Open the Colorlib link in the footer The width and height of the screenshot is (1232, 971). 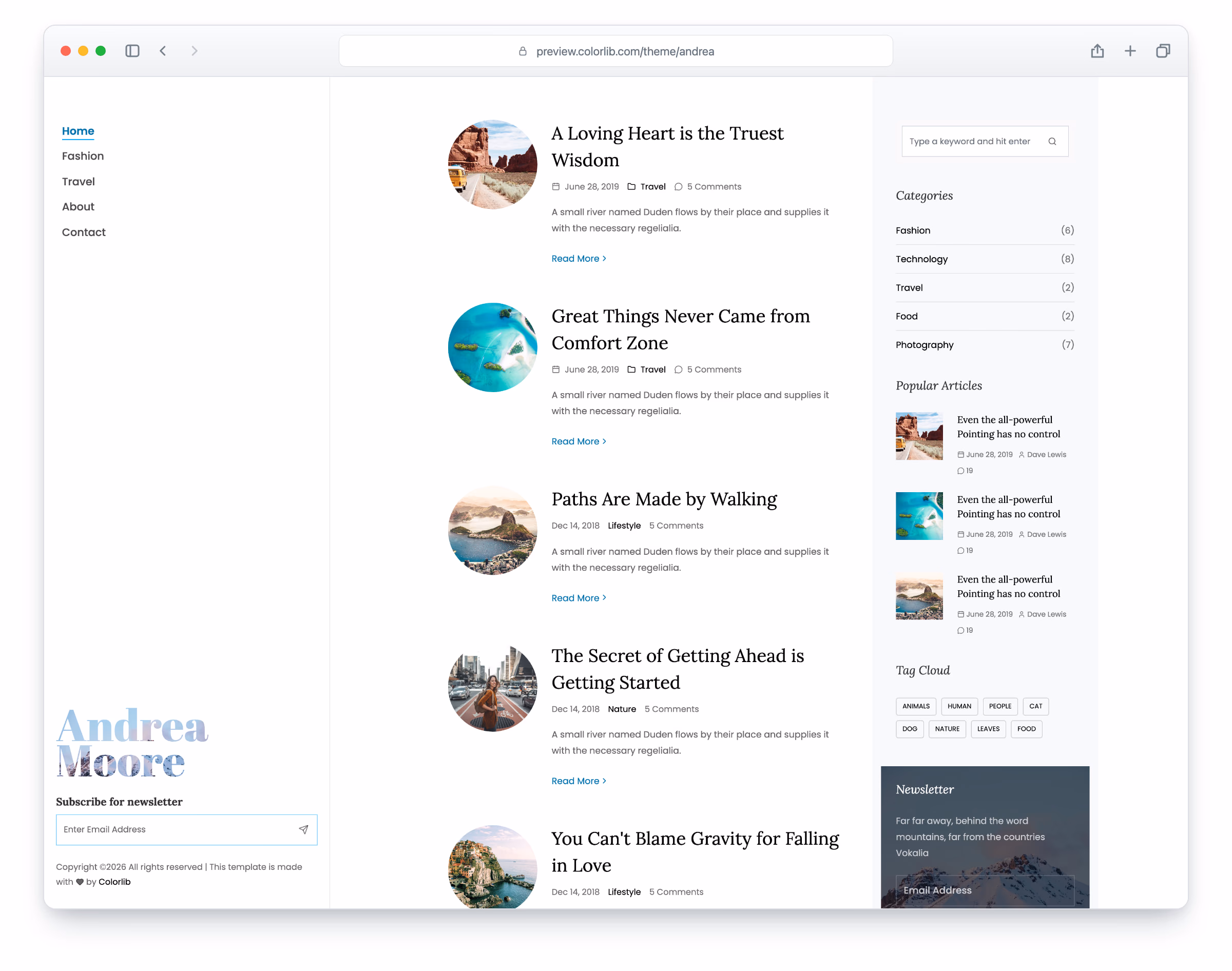[x=114, y=882]
